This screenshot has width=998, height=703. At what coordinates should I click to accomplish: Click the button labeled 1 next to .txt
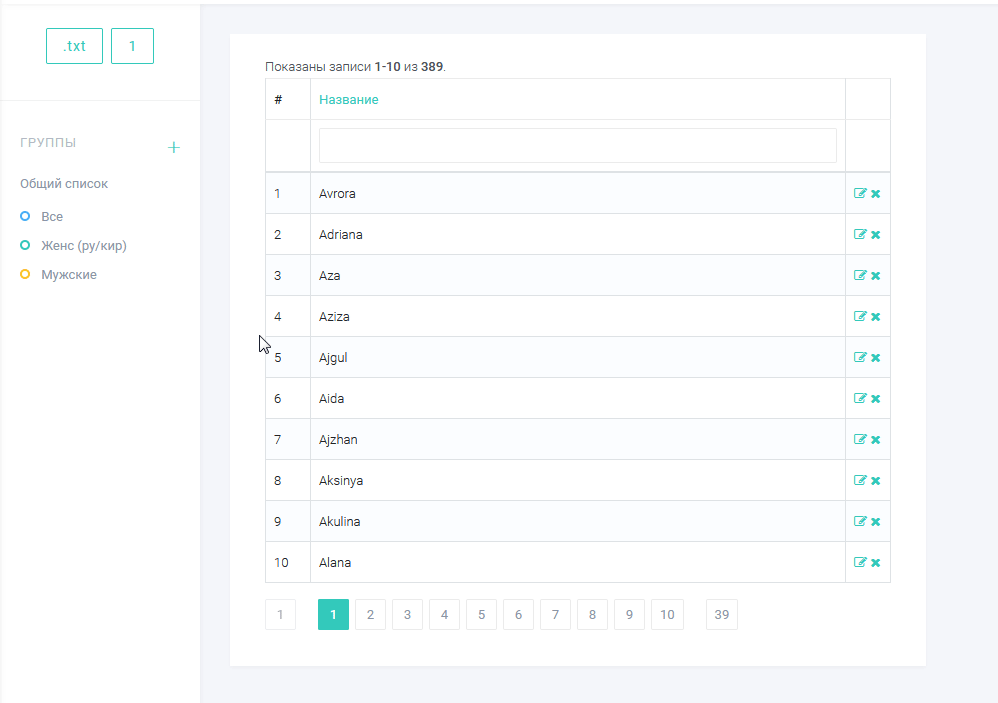[x=132, y=46]
